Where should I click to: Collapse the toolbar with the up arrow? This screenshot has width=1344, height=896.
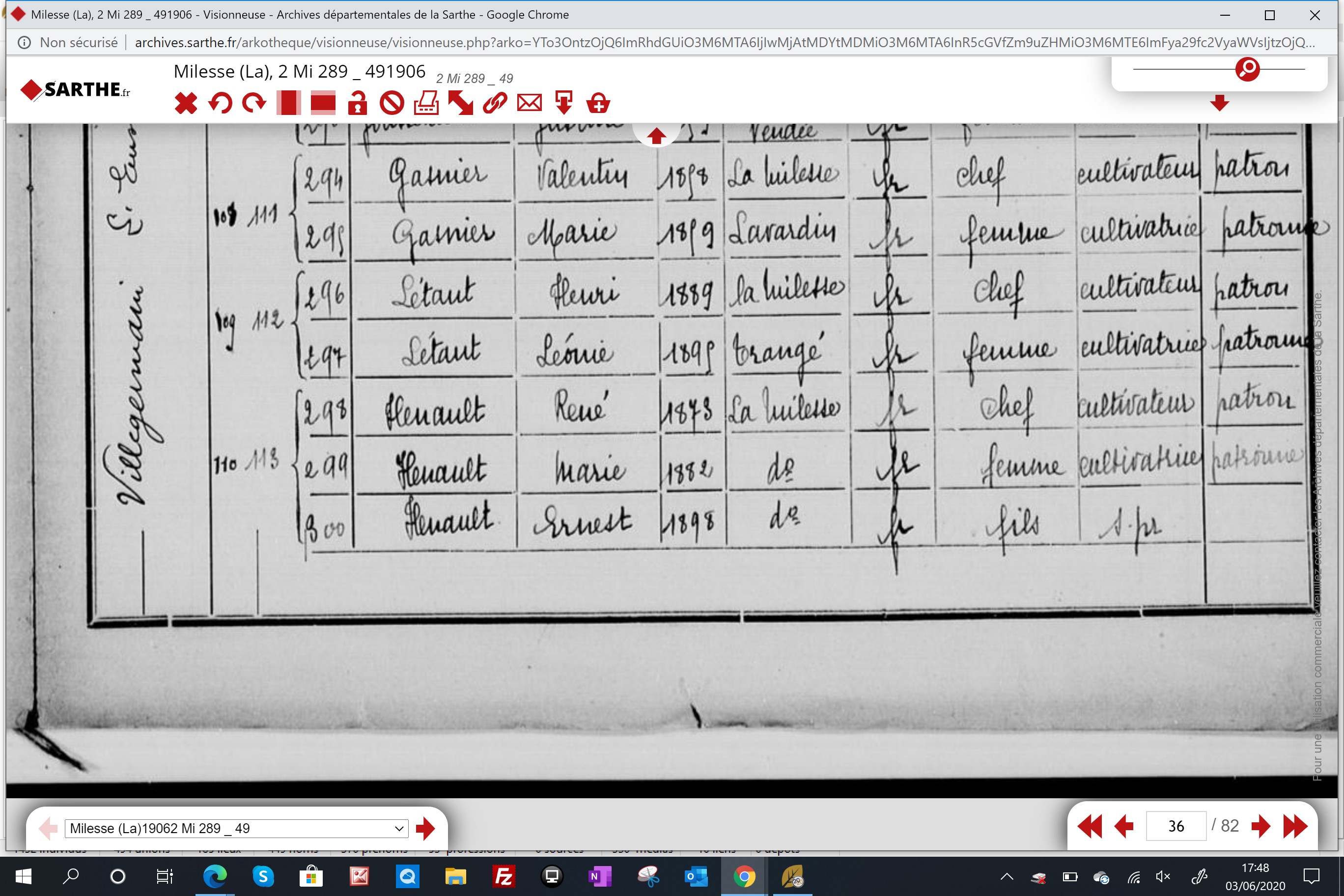point(656,136)
